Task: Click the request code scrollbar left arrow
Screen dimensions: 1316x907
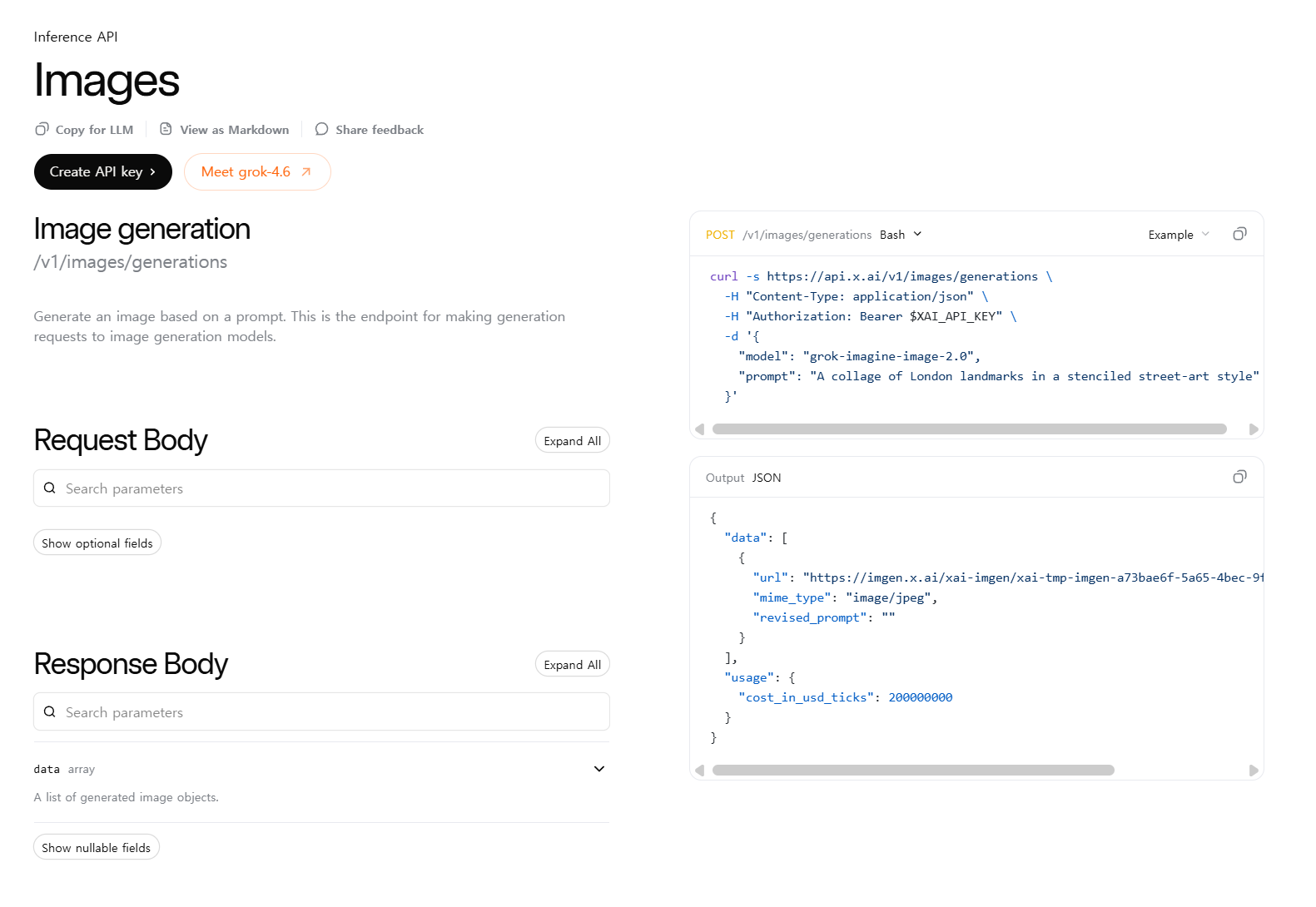Action: (x=699, y=429)
